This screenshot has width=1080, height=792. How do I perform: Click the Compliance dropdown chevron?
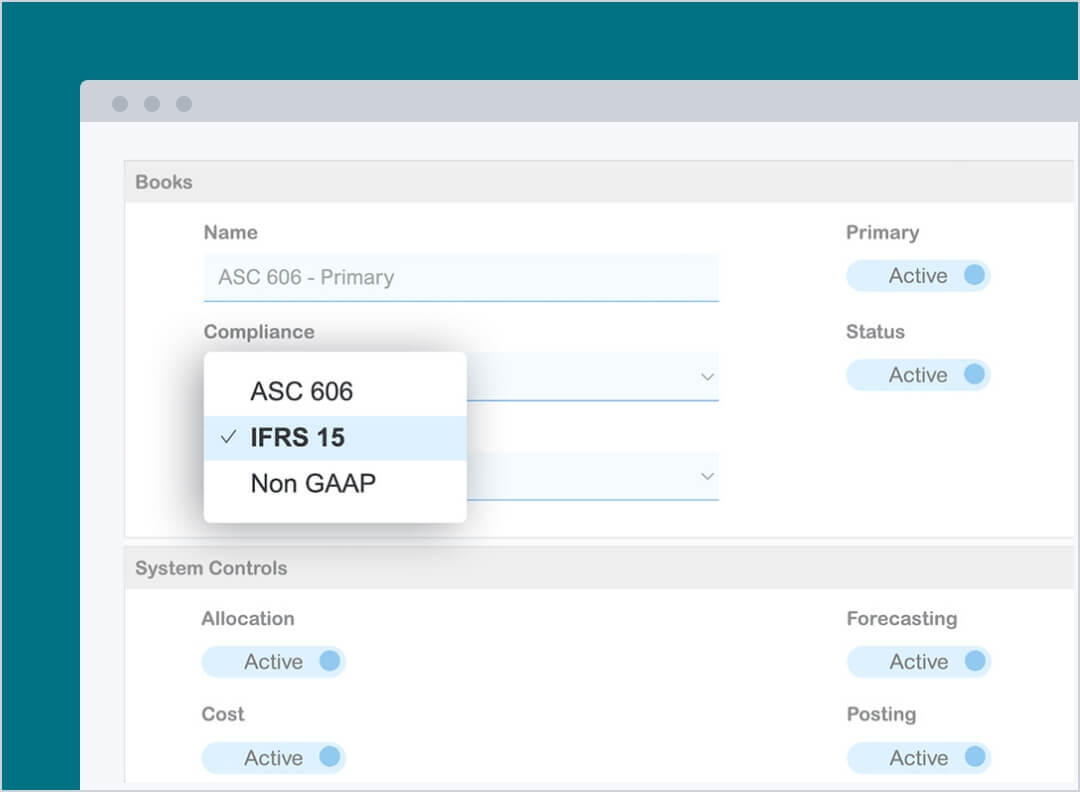(707, 377)
